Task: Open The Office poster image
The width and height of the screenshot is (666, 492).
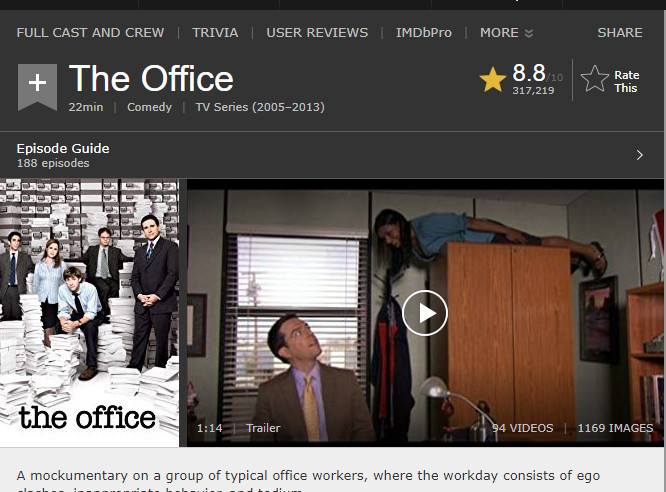Action: 89,313
